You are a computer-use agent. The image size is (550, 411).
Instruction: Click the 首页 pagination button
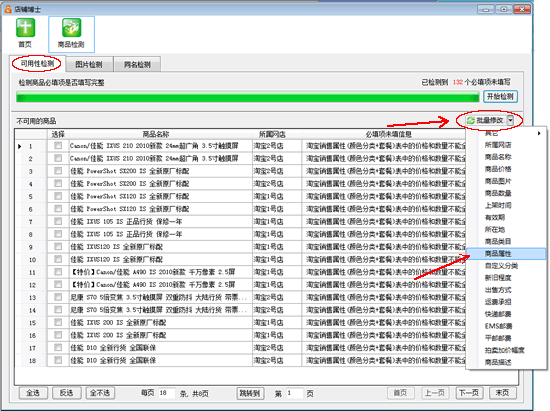[x=401, y=393]
